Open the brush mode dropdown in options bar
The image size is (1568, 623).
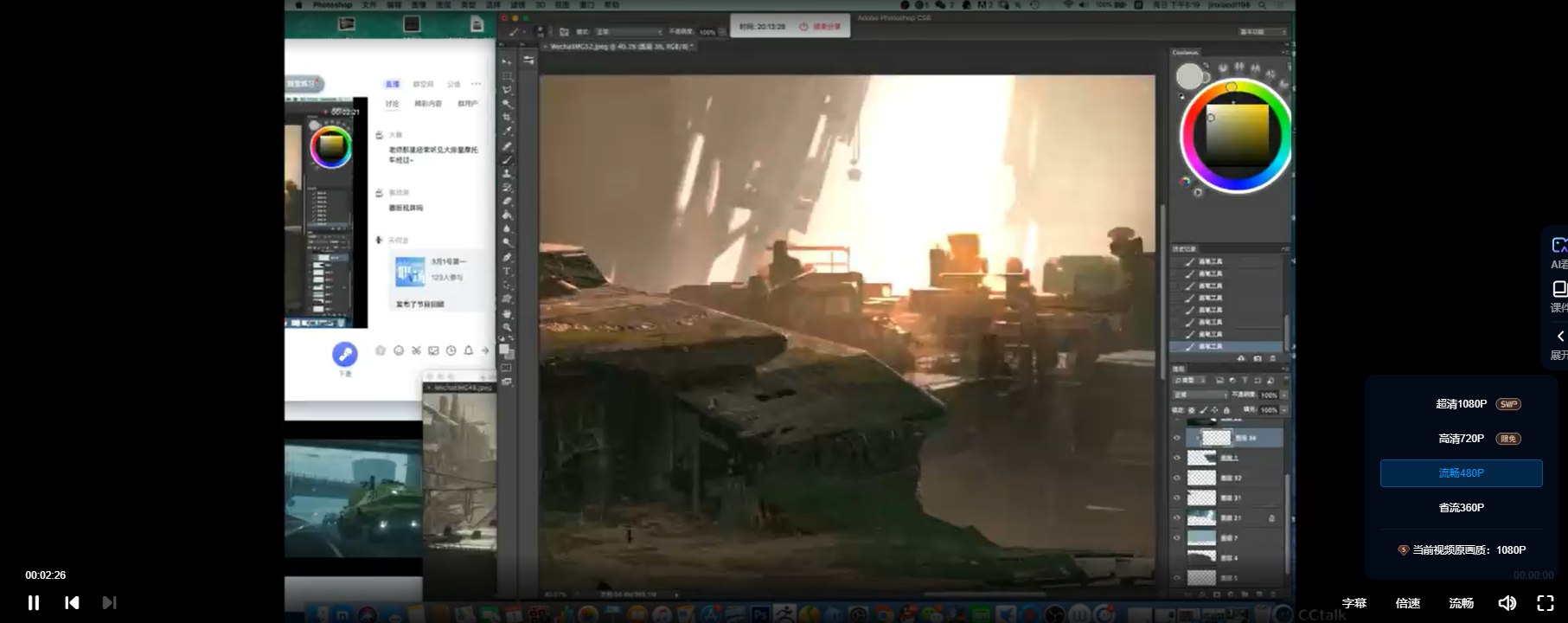tap(628, 31)
